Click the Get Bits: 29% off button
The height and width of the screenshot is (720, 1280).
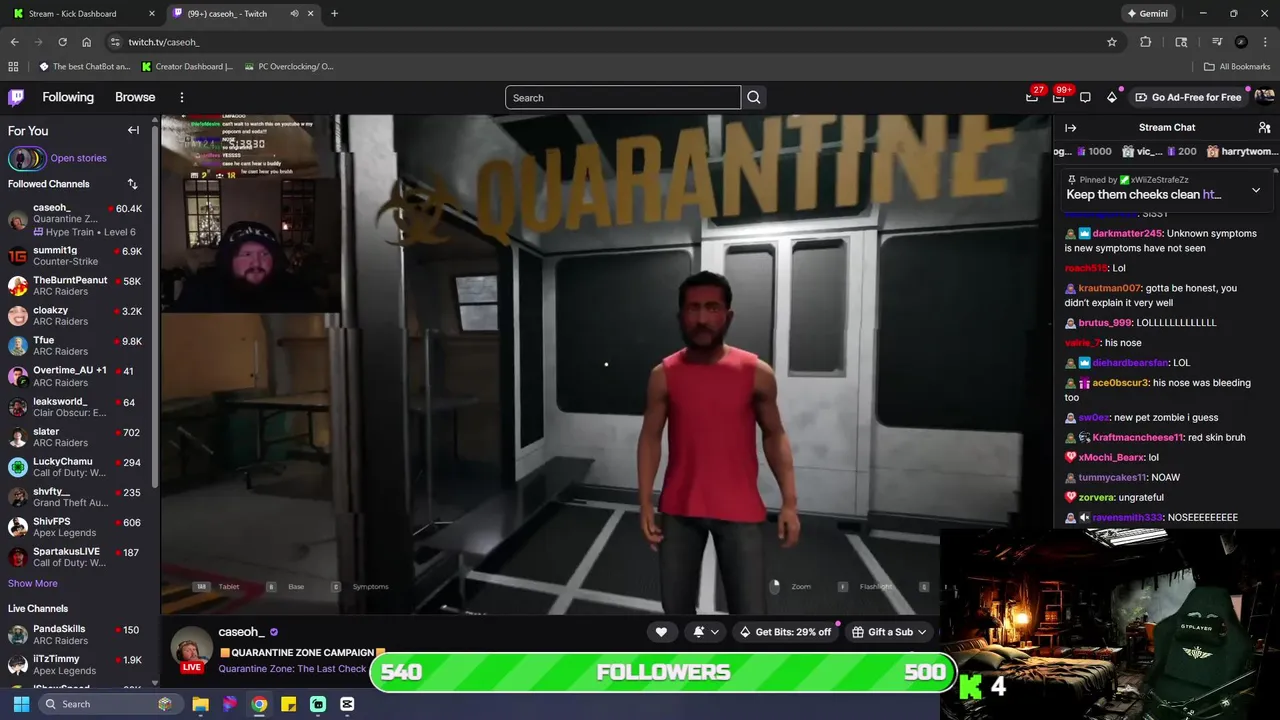(x=785, y=632)
